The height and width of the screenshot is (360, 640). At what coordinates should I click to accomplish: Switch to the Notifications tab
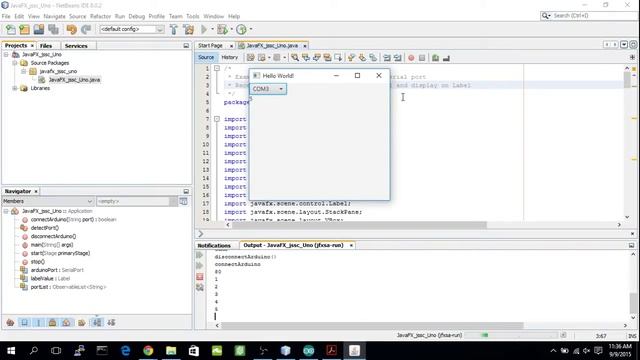[214, 245]
